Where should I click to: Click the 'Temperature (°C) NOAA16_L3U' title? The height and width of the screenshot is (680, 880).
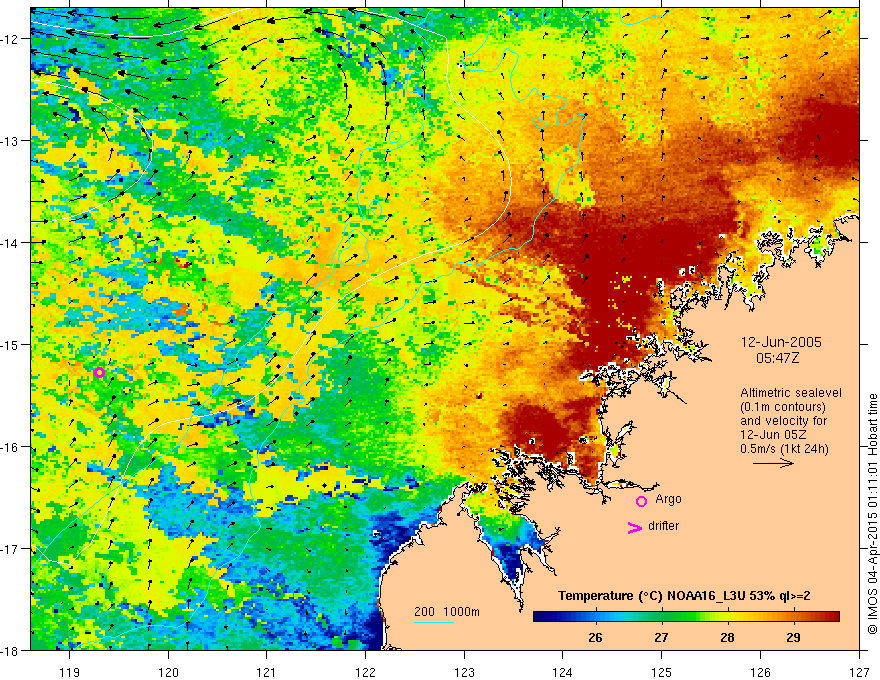(684, 596)
